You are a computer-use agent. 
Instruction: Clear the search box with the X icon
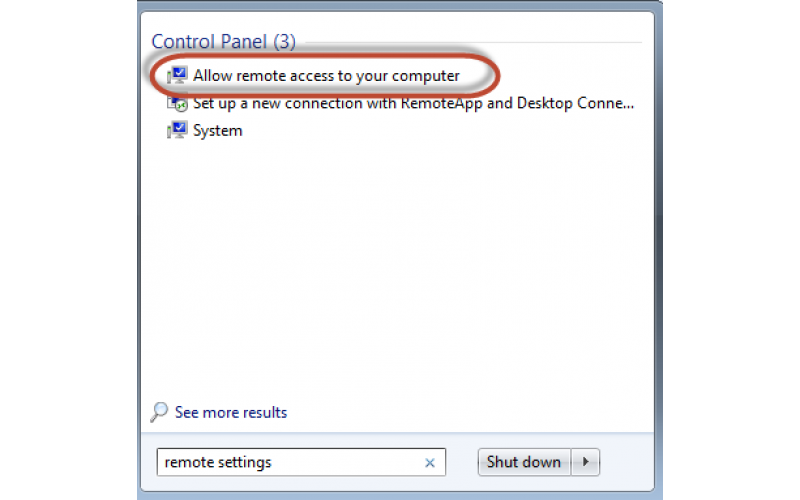tap(430, 463)
